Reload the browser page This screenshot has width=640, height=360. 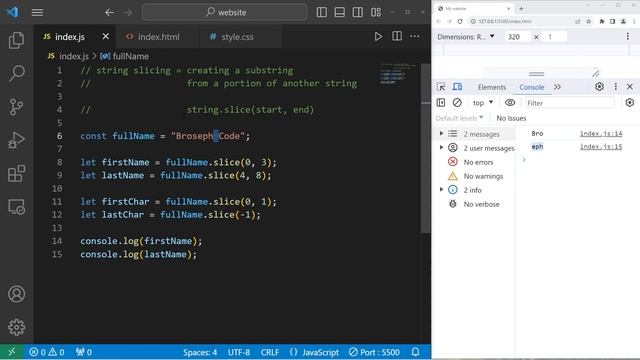[460, 21]
